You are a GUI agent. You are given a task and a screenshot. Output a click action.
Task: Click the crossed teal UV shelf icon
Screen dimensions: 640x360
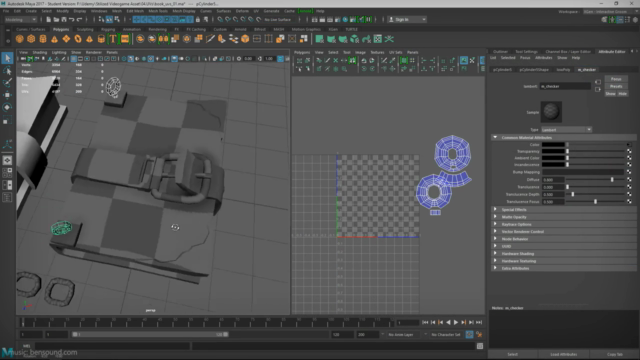click(x=389, y=39)
